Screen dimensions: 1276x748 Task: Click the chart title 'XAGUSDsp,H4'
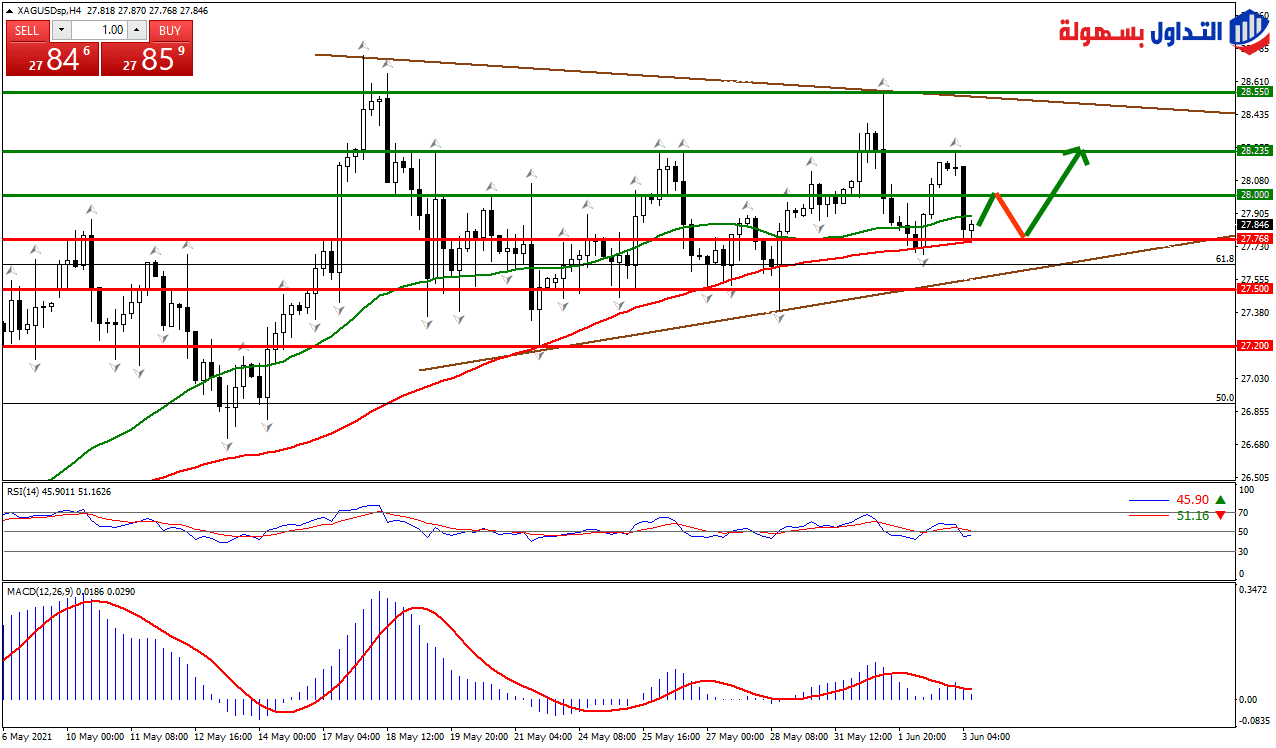[x=51, y=10]
